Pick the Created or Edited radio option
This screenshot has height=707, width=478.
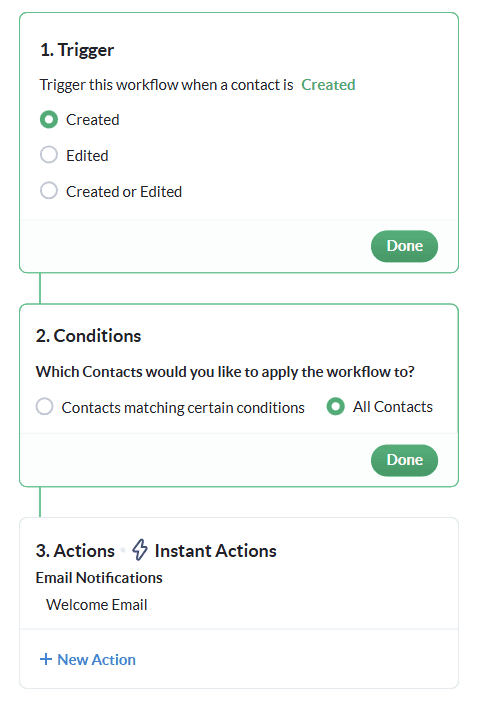(x=49, y=190)
